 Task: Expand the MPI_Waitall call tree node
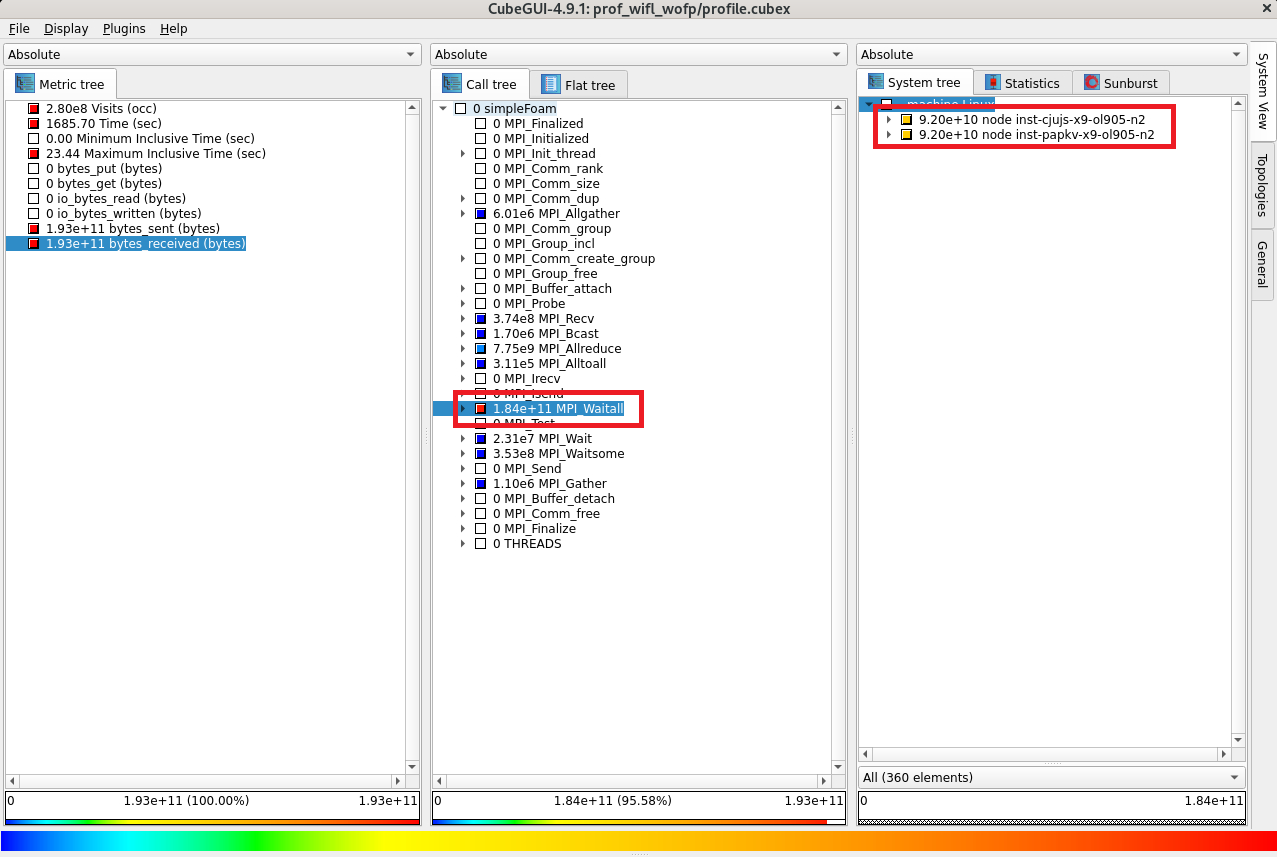(463, 409)
